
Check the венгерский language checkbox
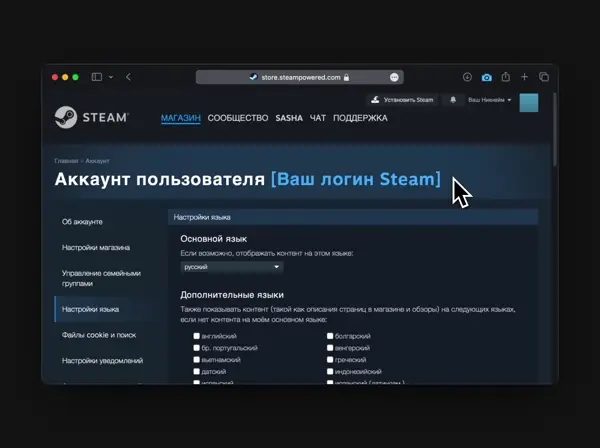(x=330, y=347)
